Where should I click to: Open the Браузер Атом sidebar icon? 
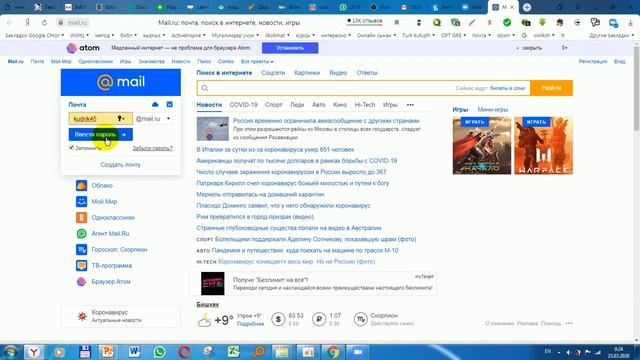point(81,282)
